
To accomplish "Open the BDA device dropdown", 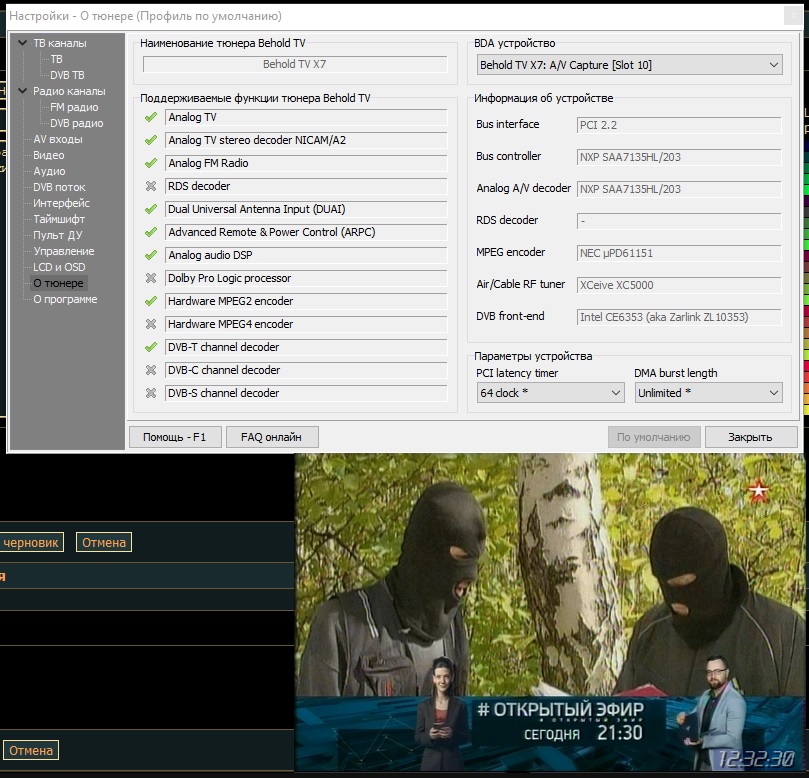I will pyautogui.click(x=629, y=65).
